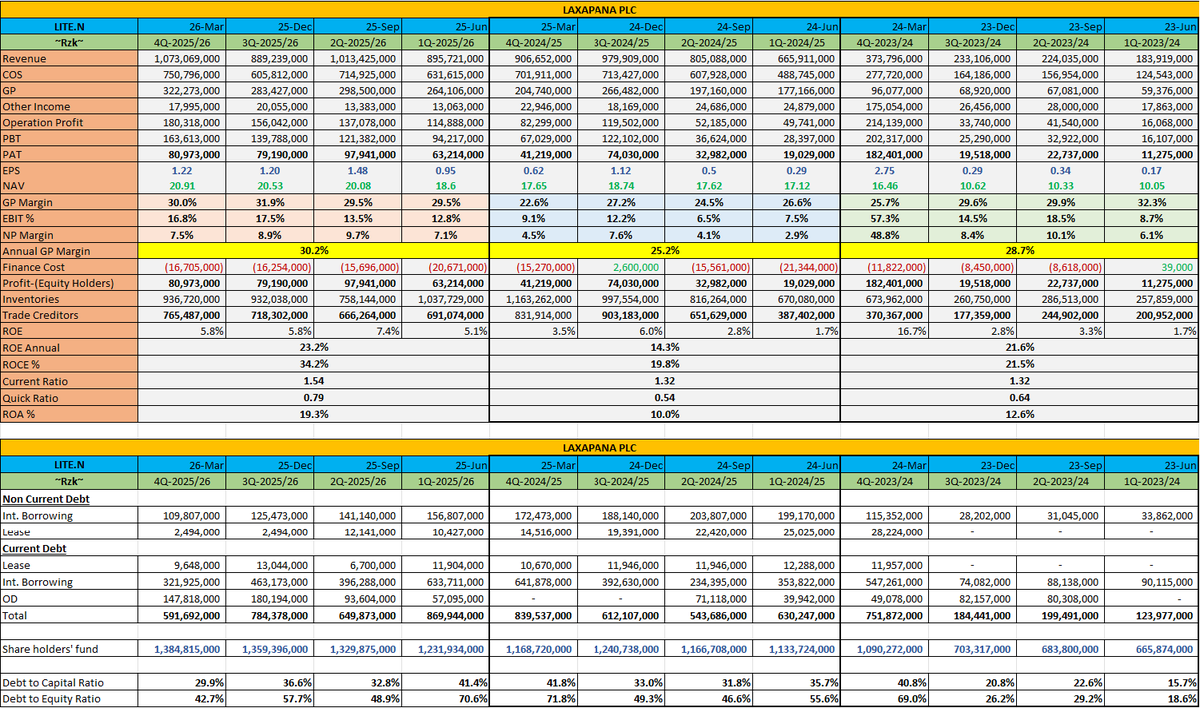The height and width of the screenshot is (708, 1200).
Task: Click ROE value 16.7%
Action: (914, 330)
